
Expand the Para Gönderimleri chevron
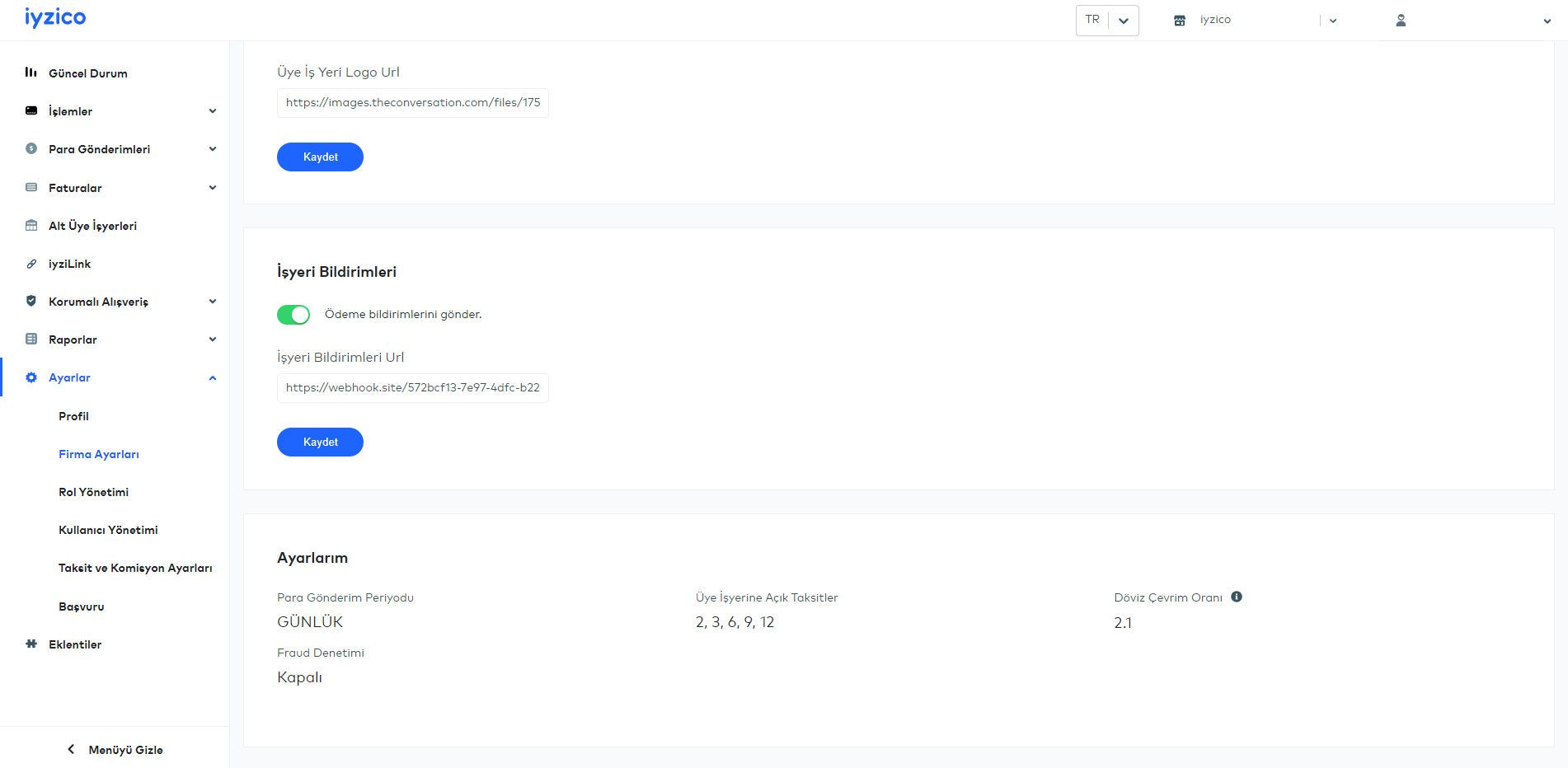(213, 149)
